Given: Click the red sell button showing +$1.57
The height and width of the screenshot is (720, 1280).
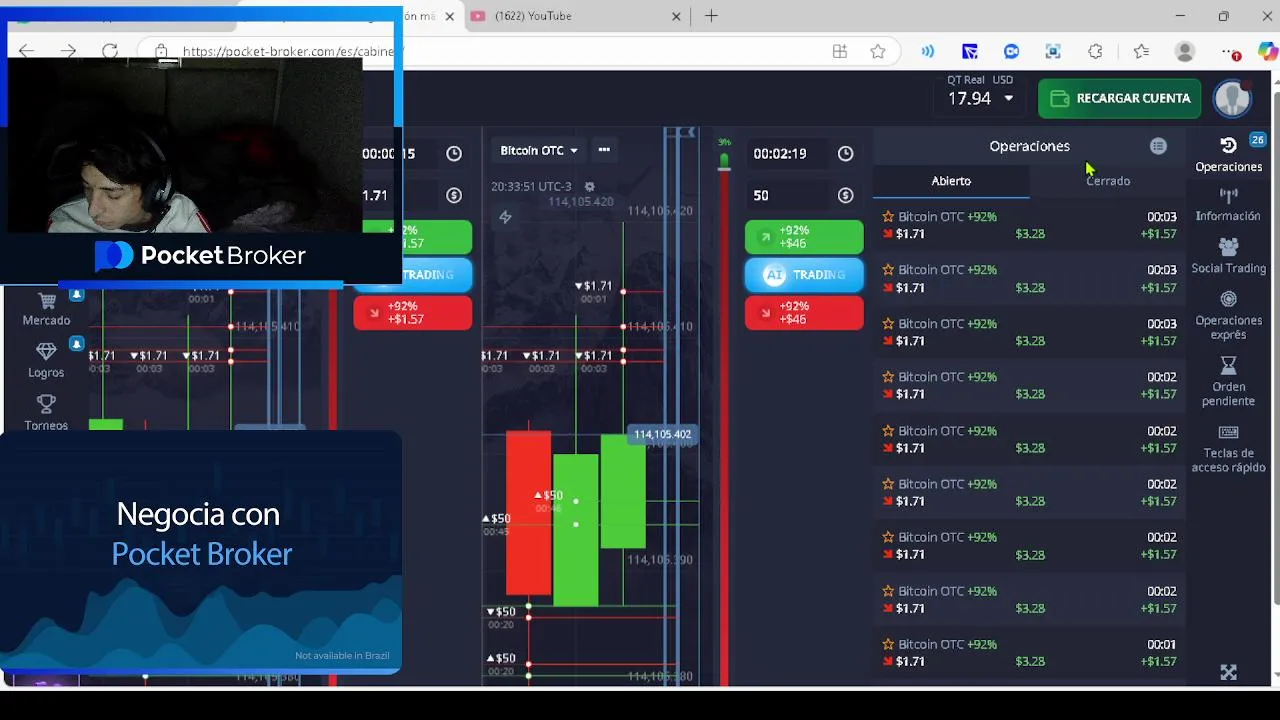Looking at the screenshot, I should coord(412,313).
